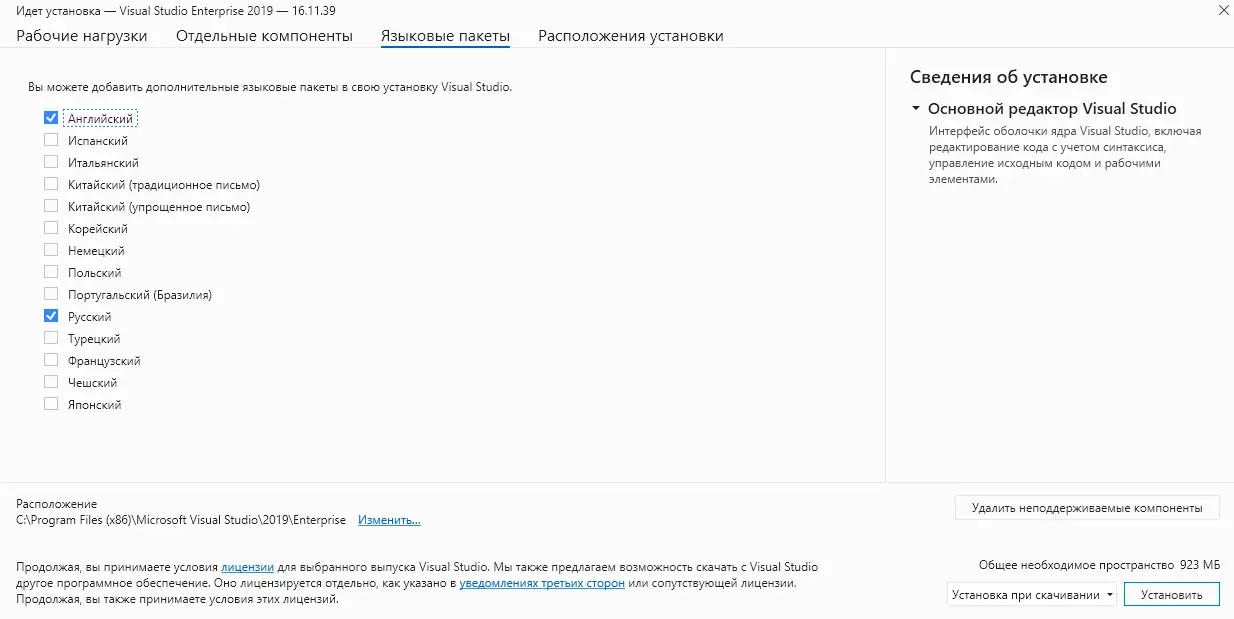Image resolution: width=1234 pixels, height=619 pixels.
Task: Enable Китайский (упрощенное письмо) checkbox
Action: tap(51, 206)
